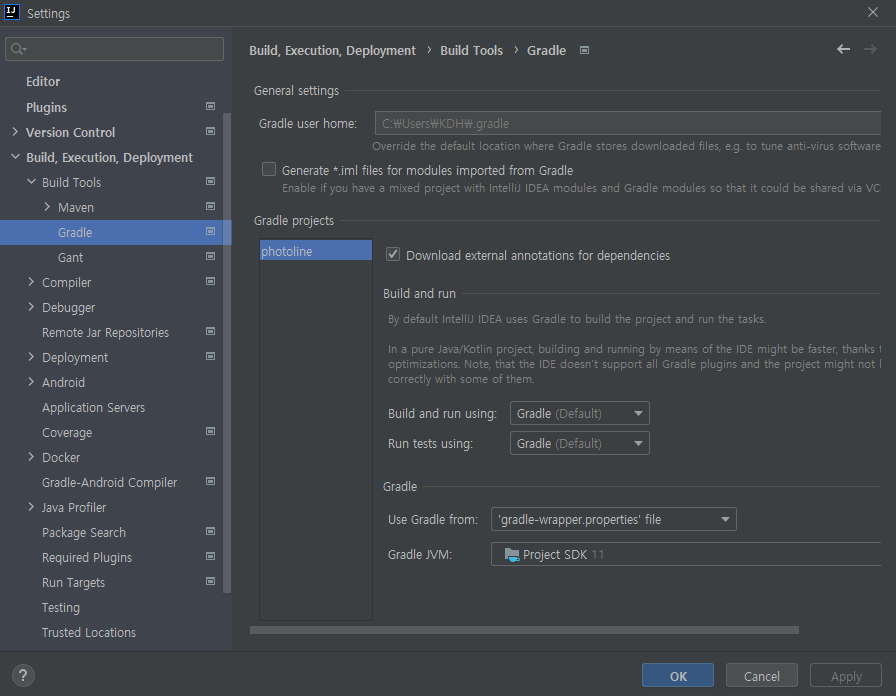Open the Gradle JVM Project SDK dropdown
Screen dimensions: 896x696
tap(686, 554)
